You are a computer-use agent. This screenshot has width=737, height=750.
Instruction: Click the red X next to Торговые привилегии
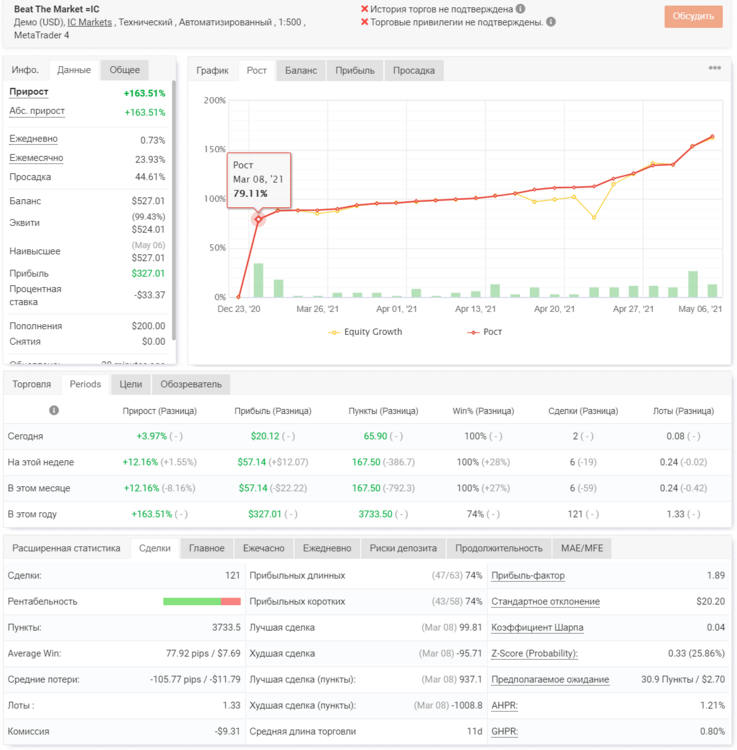364,22
